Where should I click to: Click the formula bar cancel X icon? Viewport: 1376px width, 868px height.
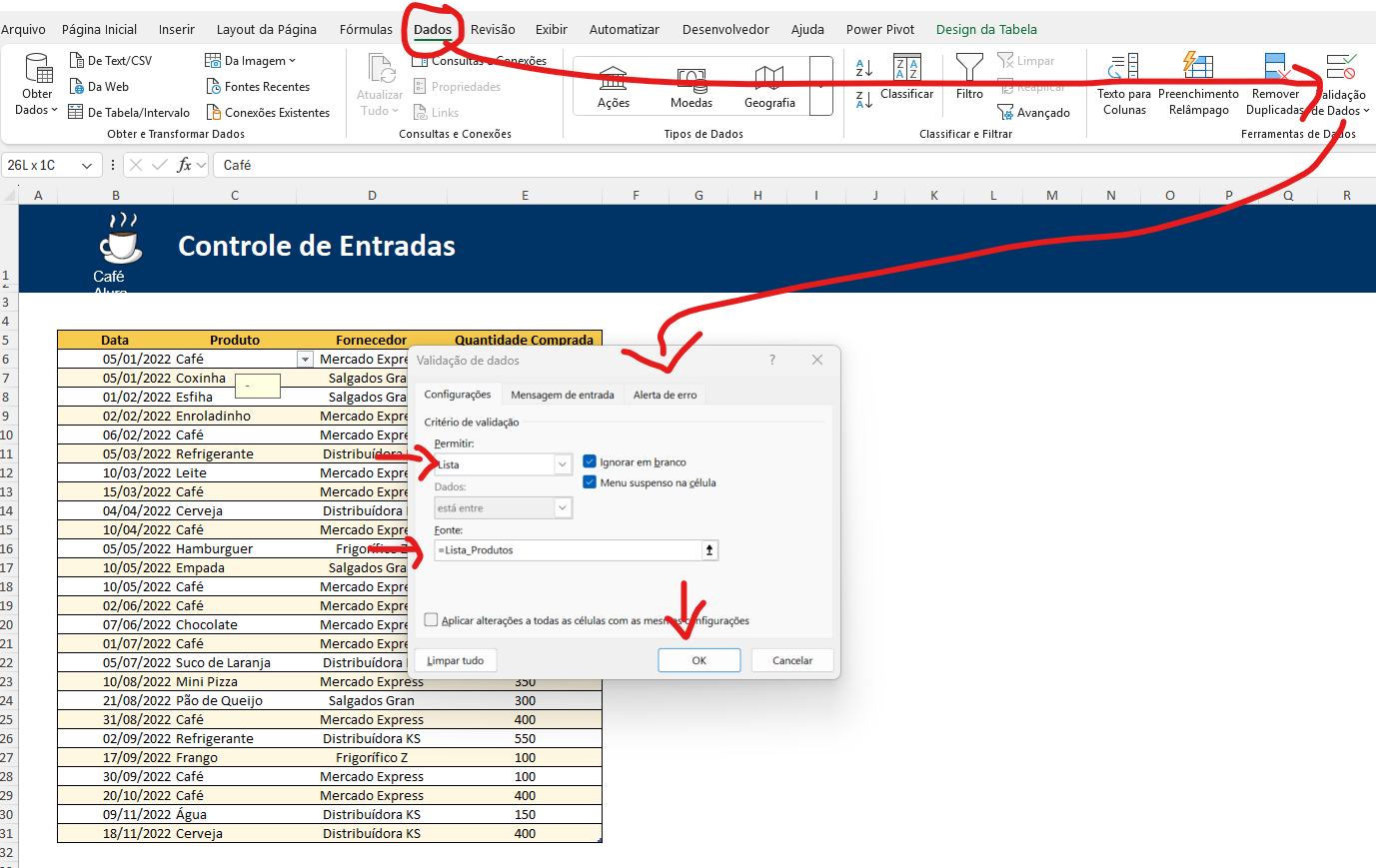tap(136, 165)
